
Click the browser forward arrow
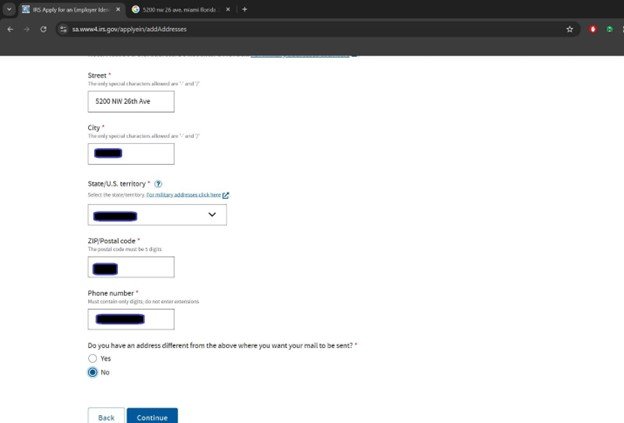[26, 29]
